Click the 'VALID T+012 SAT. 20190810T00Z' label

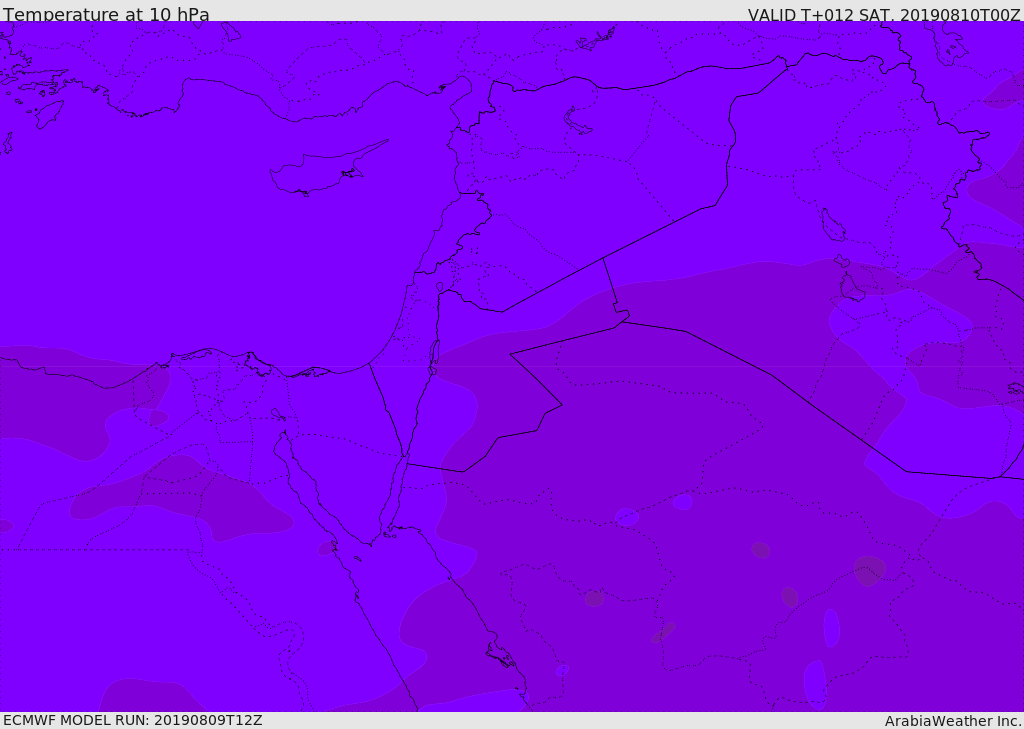pyautogui.click(x=884, y=14)
